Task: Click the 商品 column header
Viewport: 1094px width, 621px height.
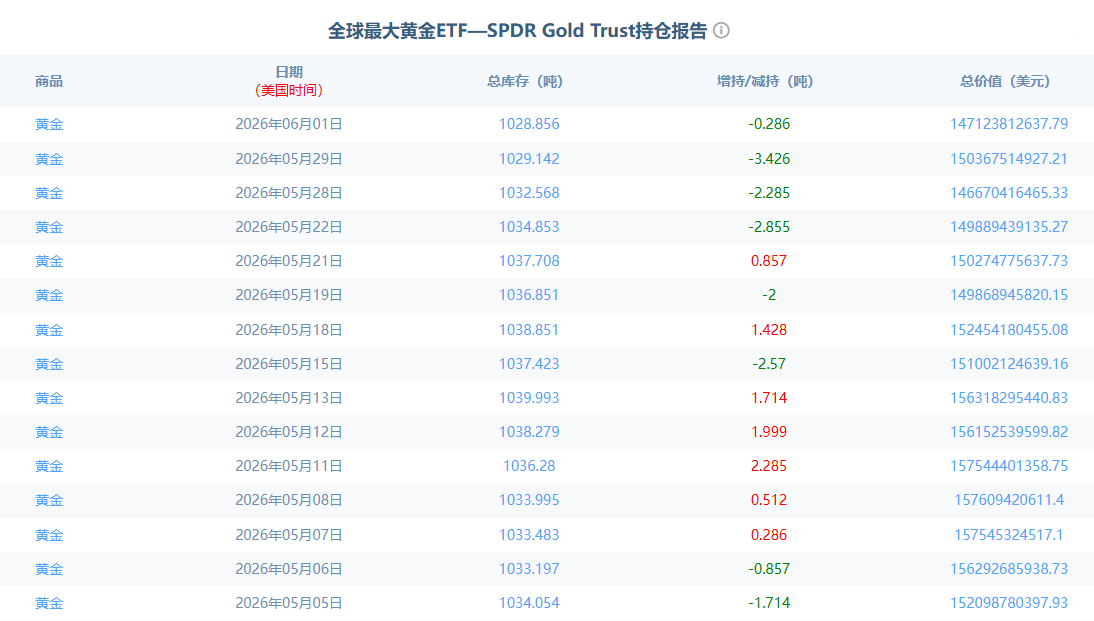Action: 49,82
